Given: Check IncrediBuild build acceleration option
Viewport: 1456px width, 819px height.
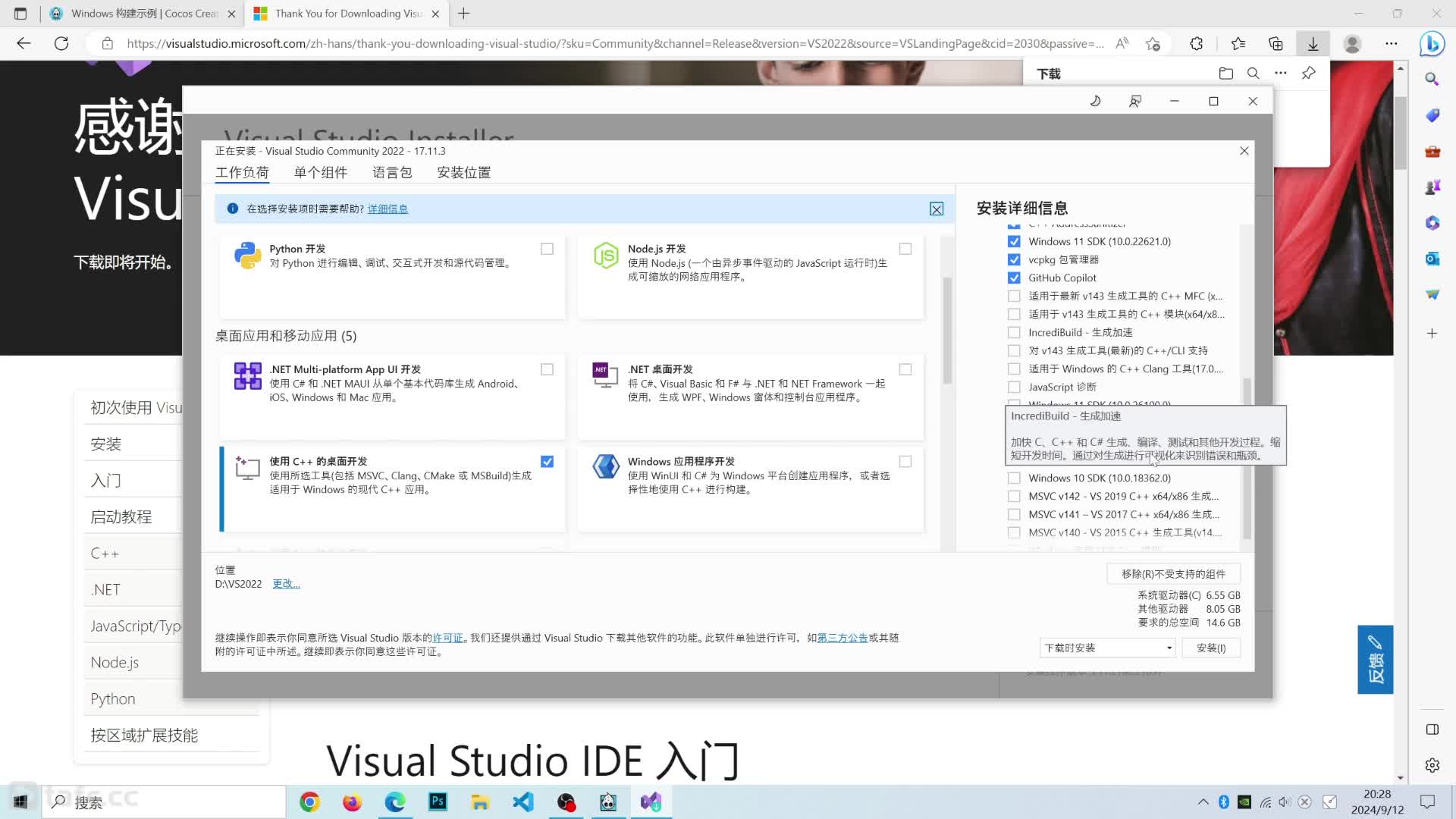Looking at the screenshot, I should pos(1014,332).
